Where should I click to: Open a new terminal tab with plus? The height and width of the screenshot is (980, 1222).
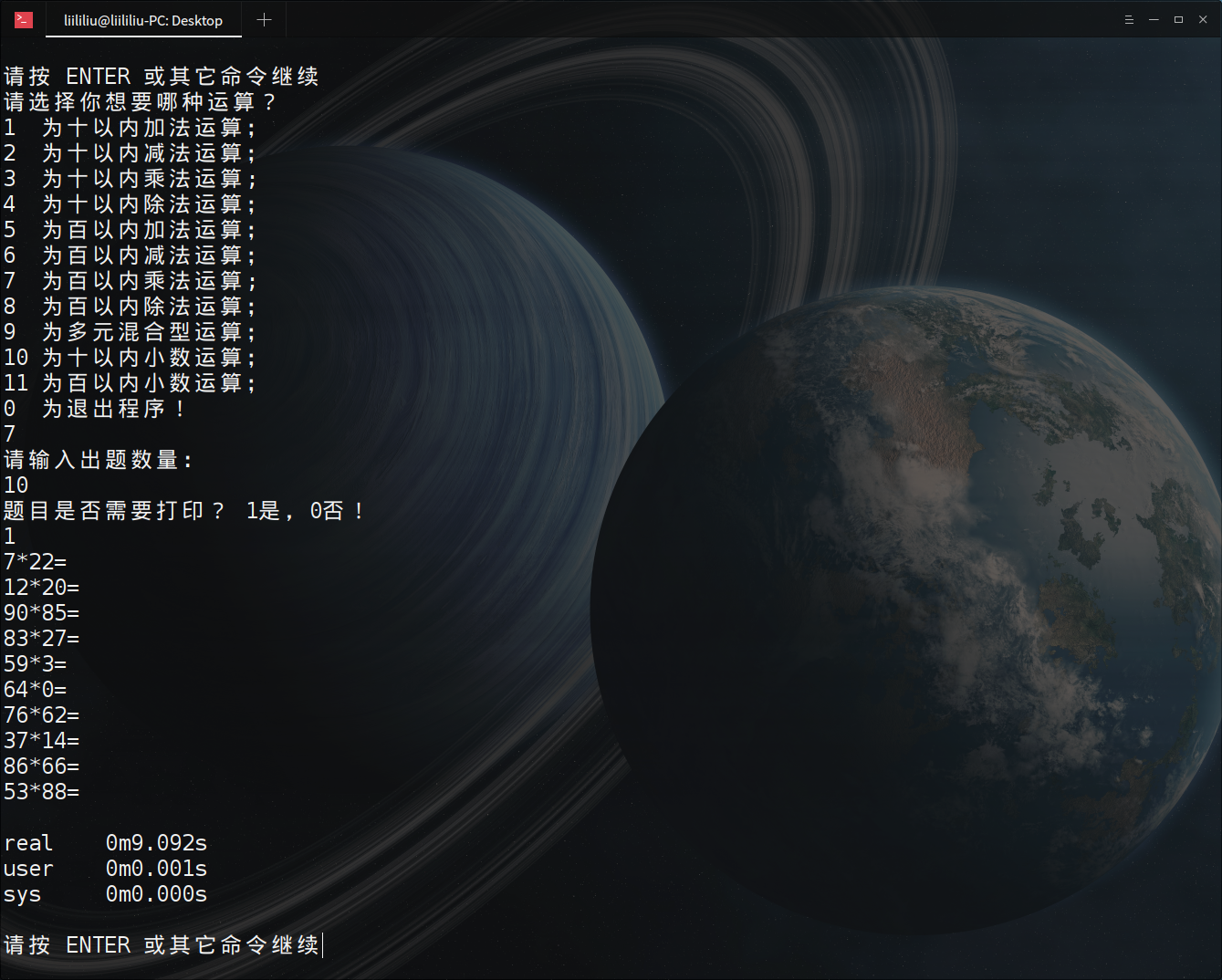coord(264,20)
